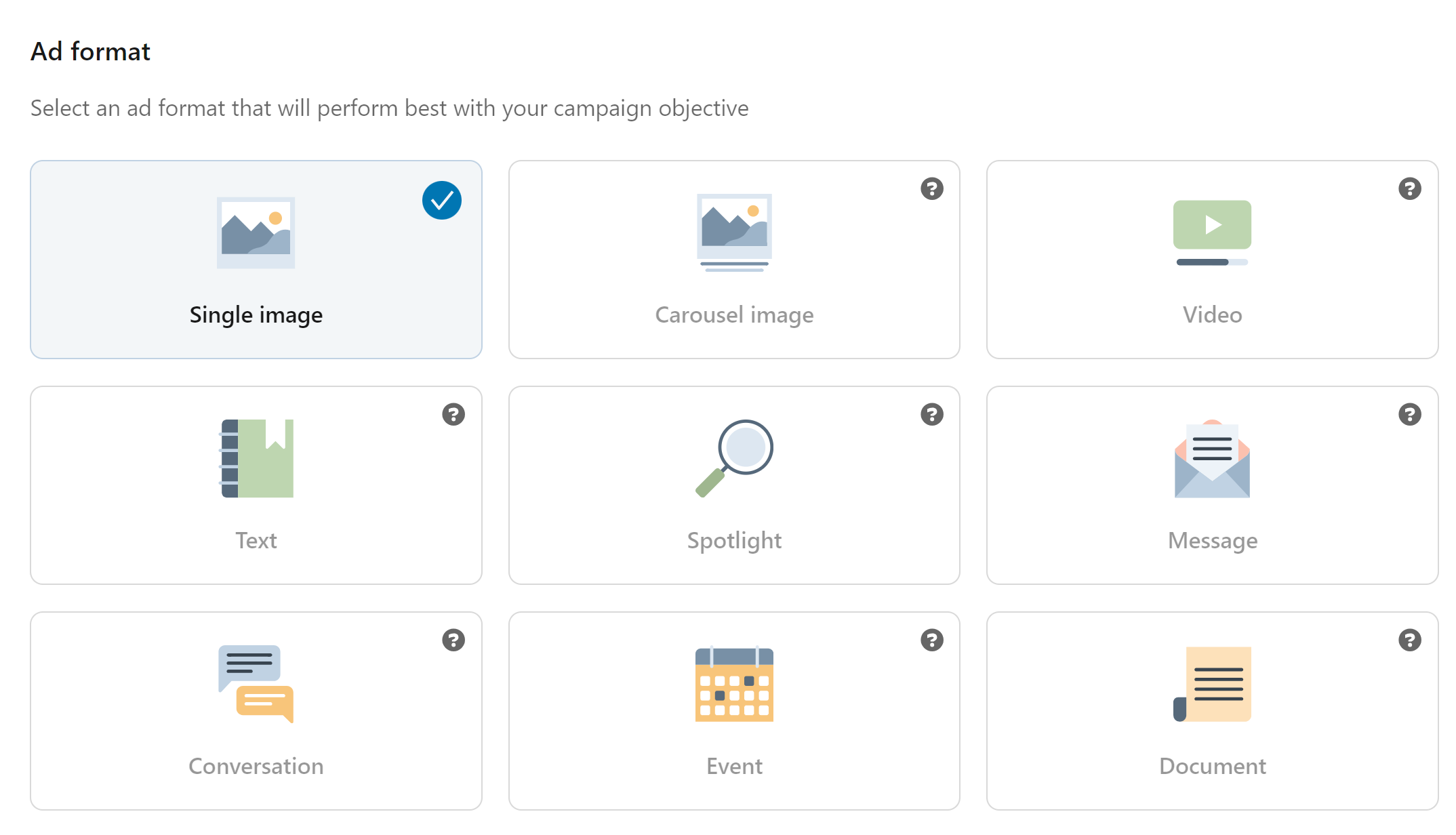Click the Spotlight magnifying glass icon

[734, 458]
